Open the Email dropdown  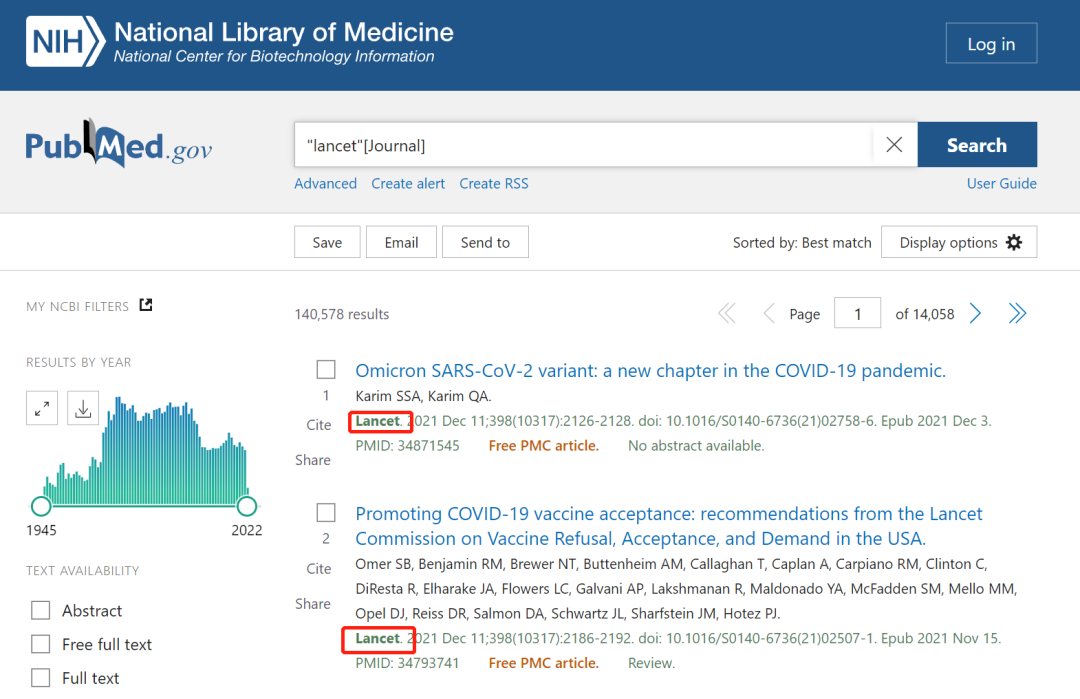[x=401, y=241]
